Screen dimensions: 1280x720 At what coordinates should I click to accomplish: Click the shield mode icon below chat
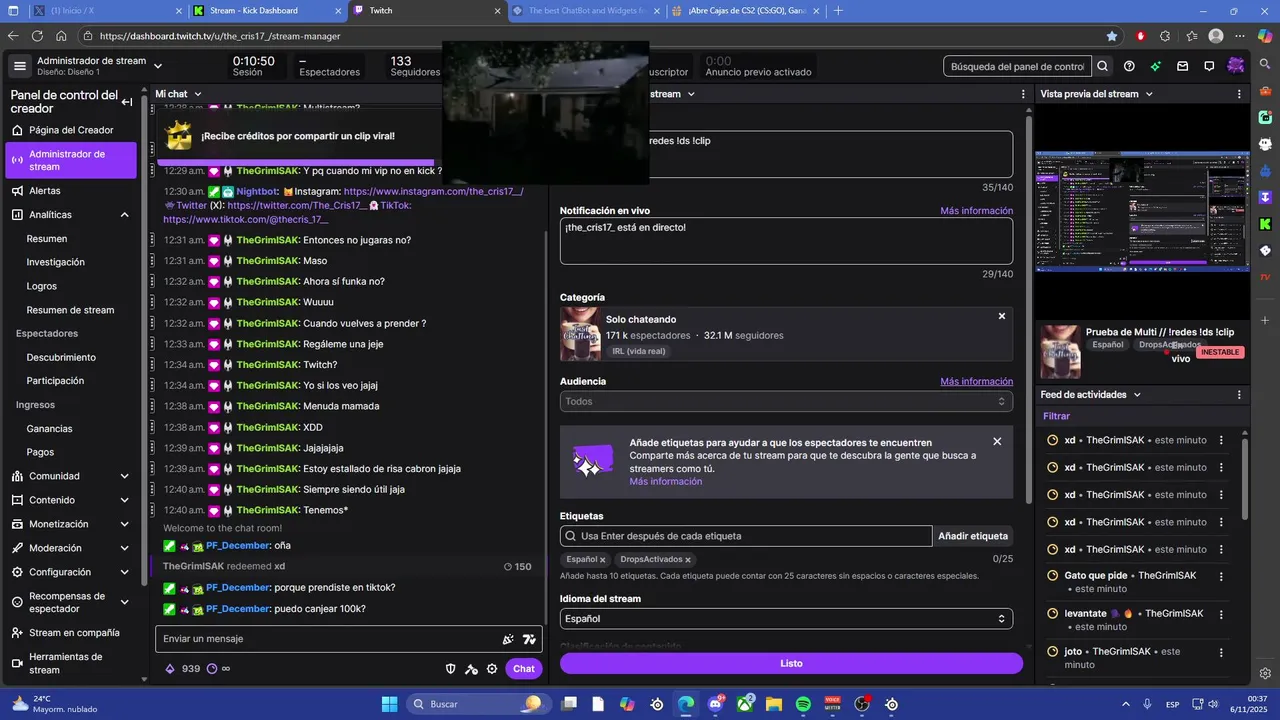coord(451,669)
